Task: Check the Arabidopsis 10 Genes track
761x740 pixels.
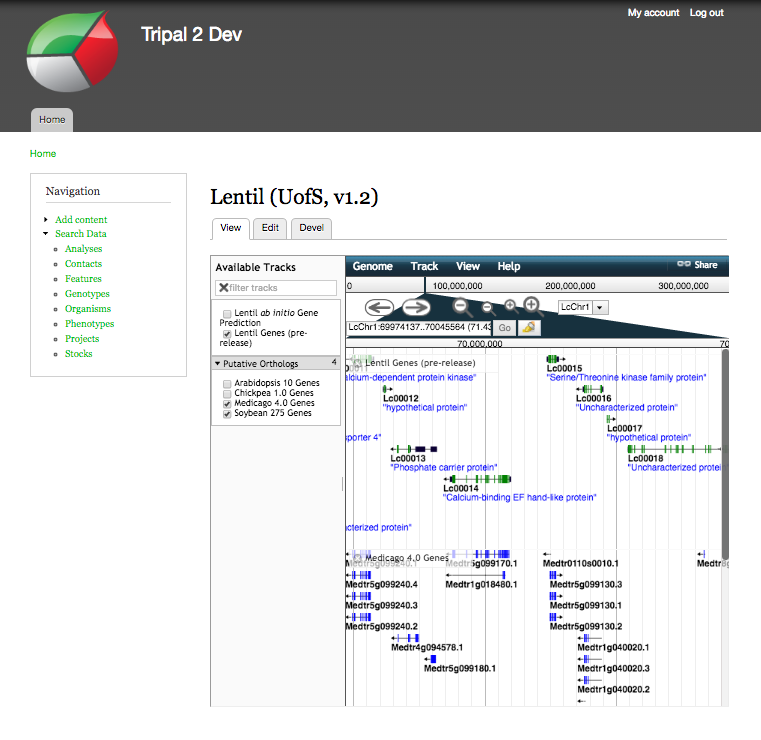Action: 227,383
